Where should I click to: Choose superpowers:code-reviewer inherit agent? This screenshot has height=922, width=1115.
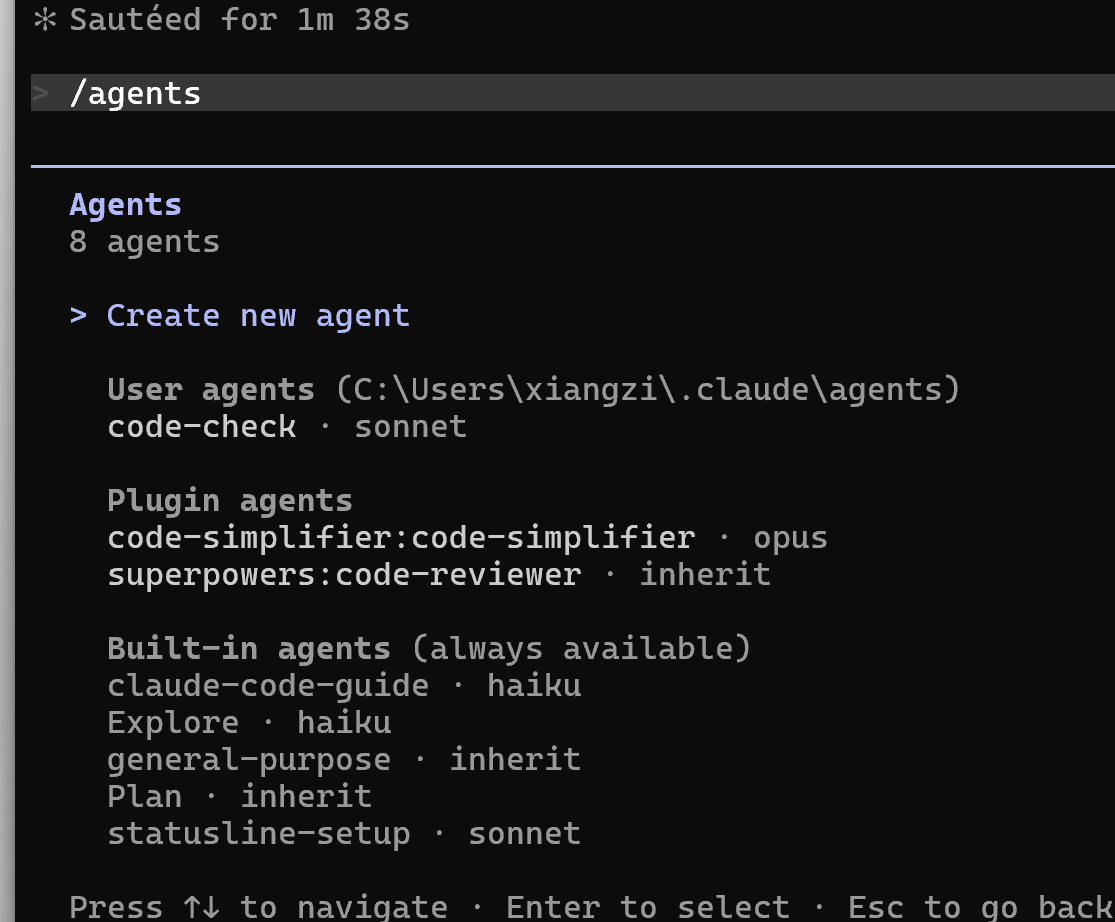pos(439,574)
